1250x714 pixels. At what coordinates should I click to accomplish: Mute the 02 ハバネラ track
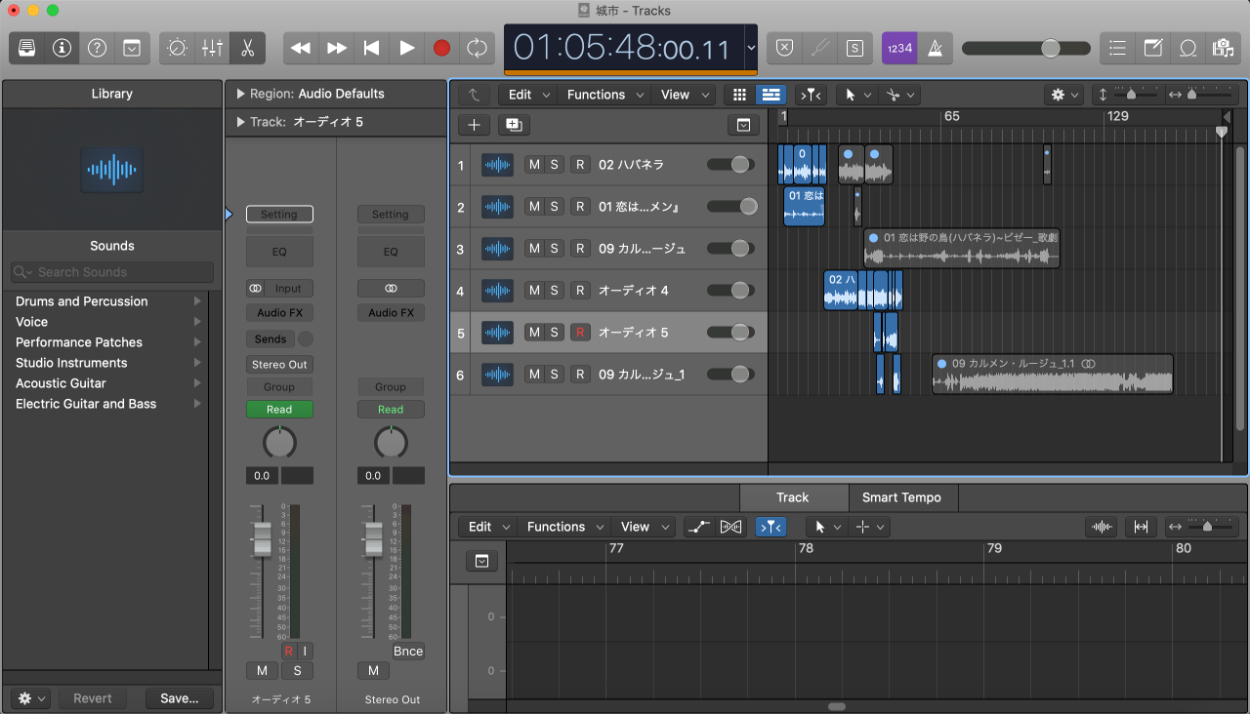point(534,165)
